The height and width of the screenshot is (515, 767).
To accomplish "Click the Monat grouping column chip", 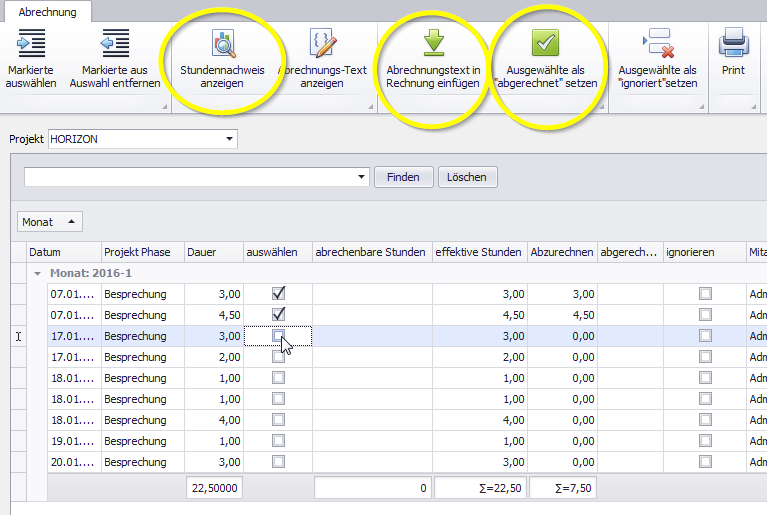I will point(50,222).
